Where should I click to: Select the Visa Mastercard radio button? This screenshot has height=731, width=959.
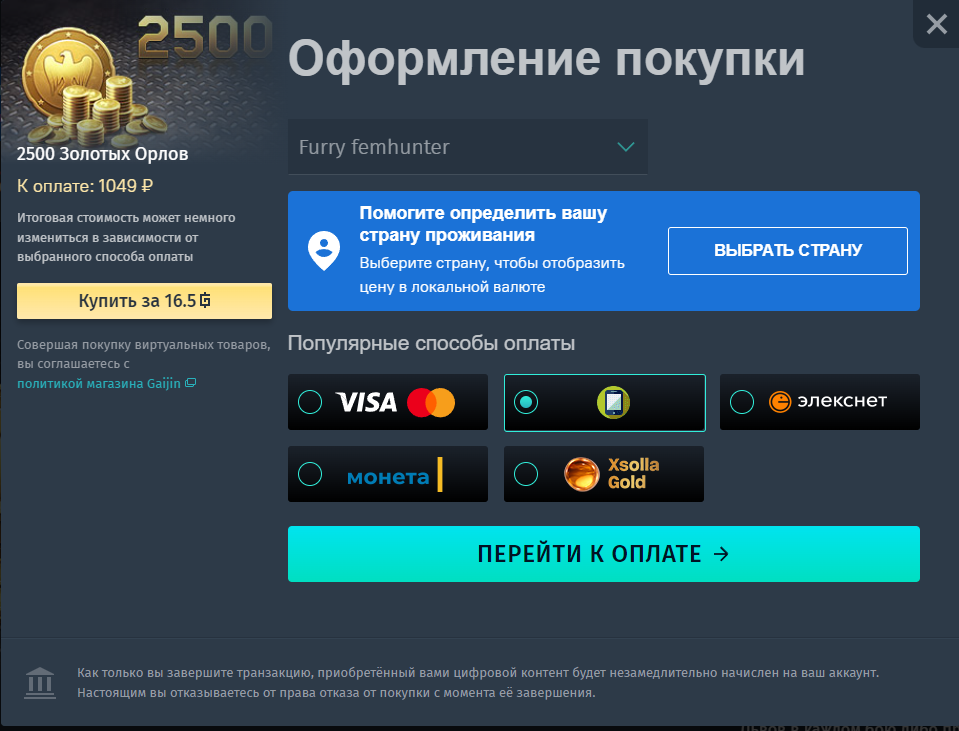point(310,402)
